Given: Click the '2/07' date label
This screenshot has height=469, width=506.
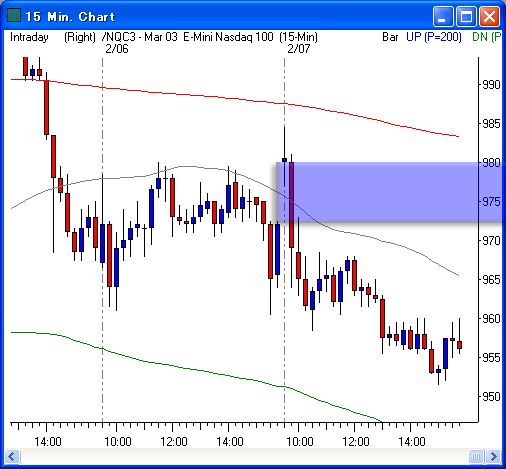Looking at the screenshot, I should (x=299, y=49).
